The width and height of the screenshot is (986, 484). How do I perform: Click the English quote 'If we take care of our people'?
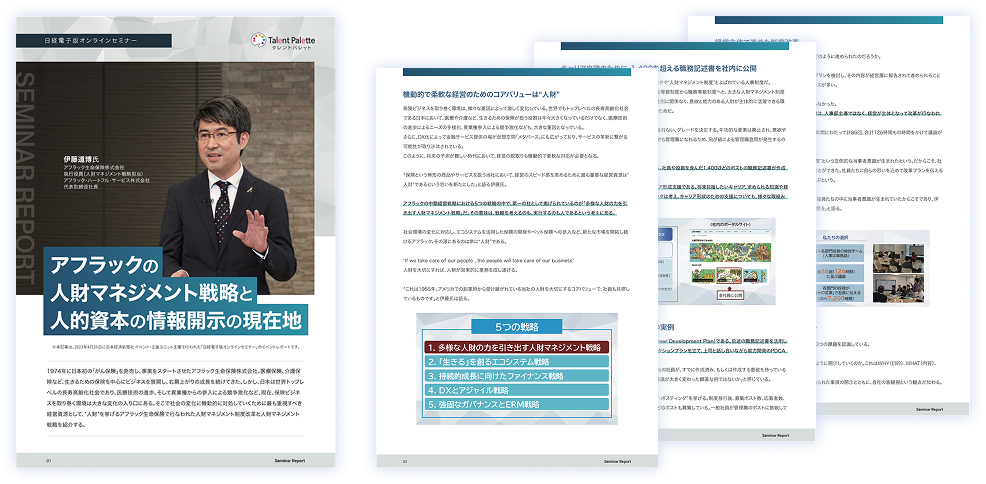[489, 260]
